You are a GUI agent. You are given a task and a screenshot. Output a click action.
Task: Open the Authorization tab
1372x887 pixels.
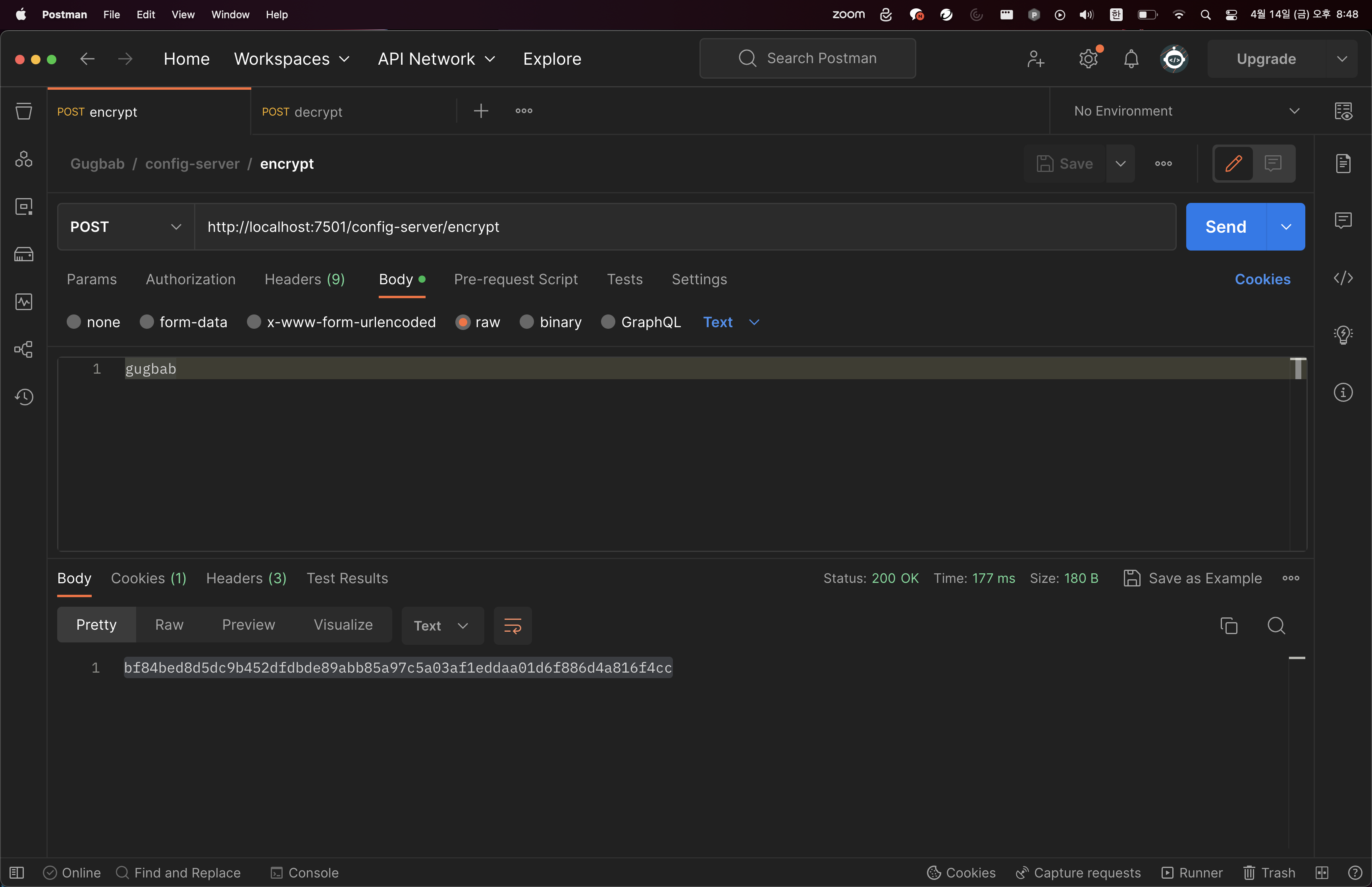coord(191,280)
